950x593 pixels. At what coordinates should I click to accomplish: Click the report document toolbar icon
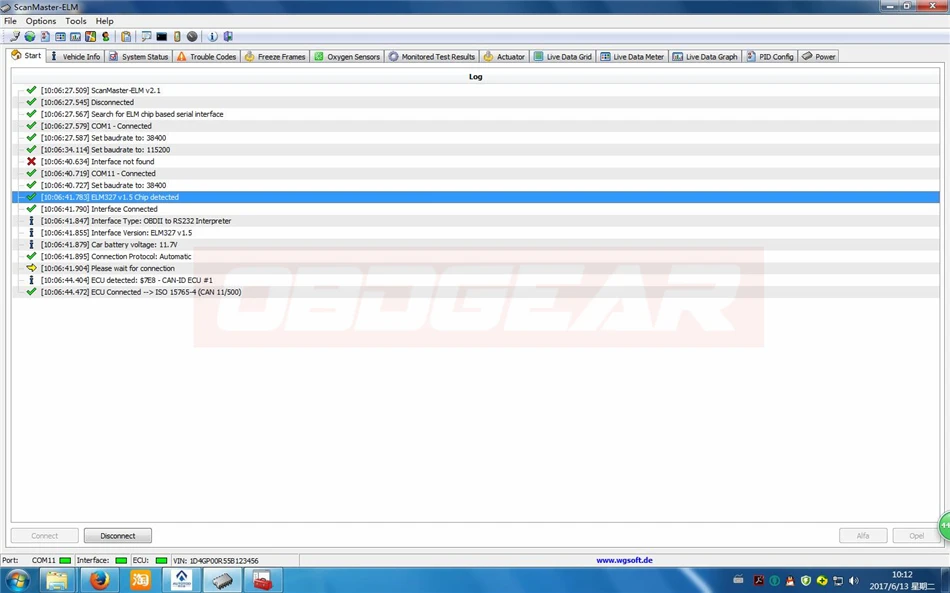point(45,36)
